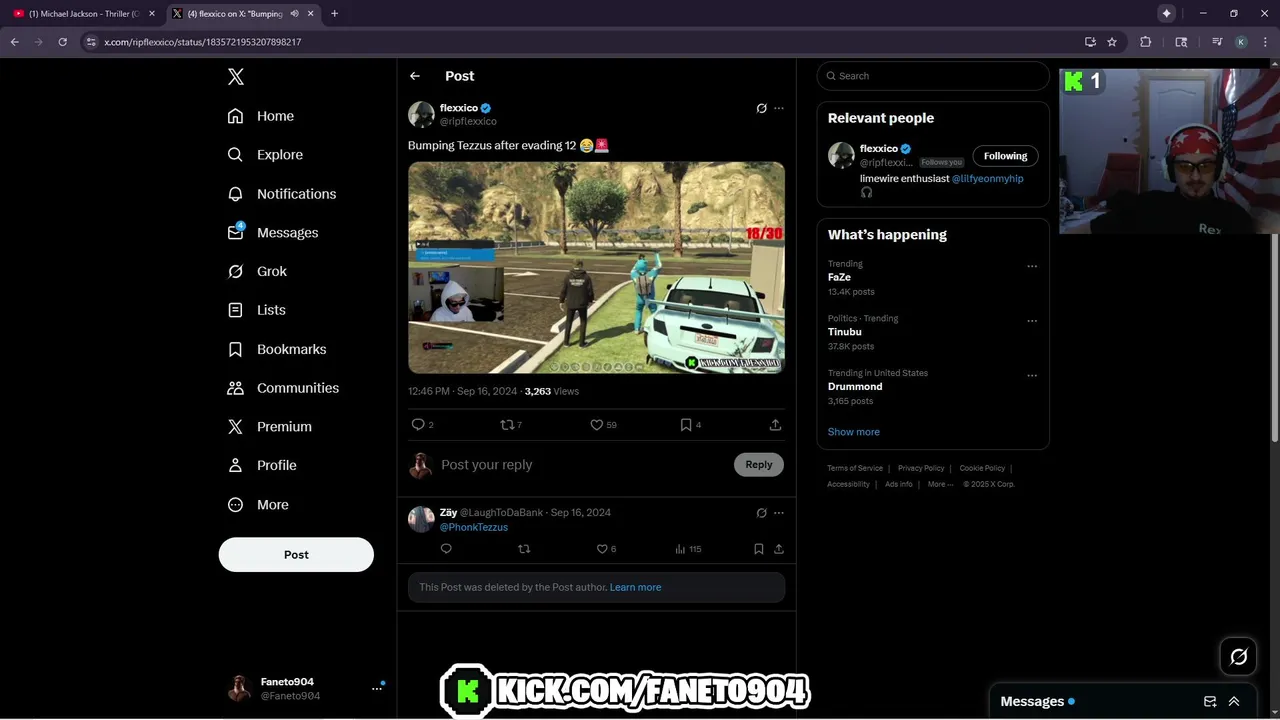Expand More footer links

tap(940, 484)
